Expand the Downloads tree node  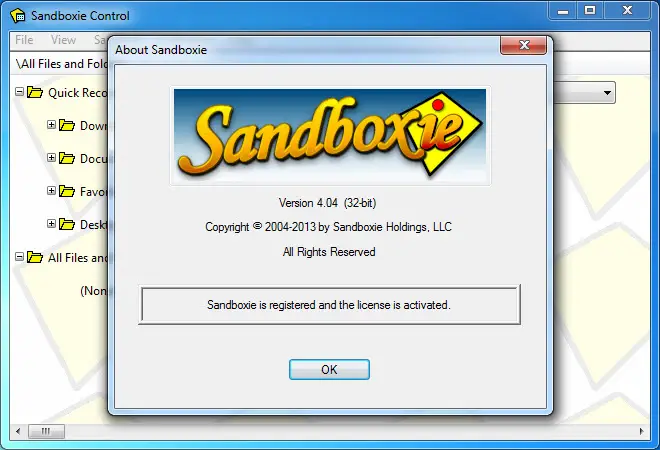[x=51, y=125]
